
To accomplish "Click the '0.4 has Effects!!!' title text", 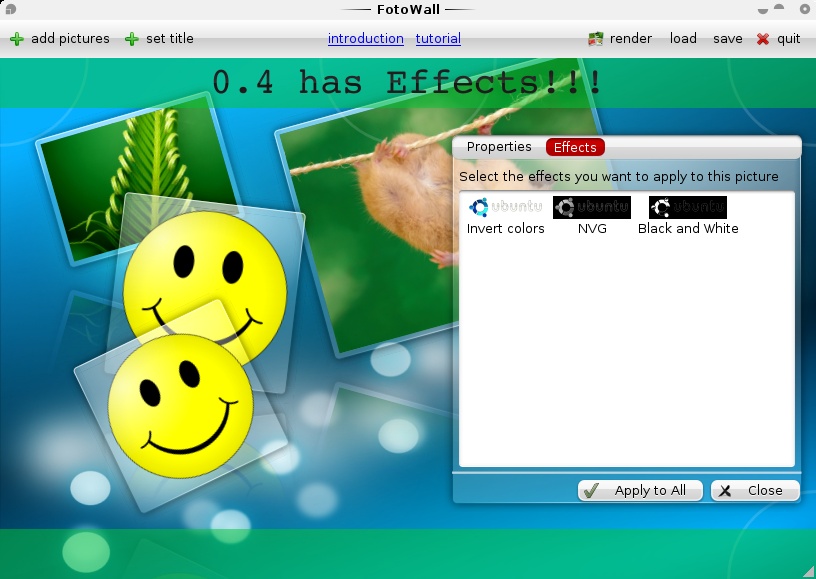I will [407, 82].
